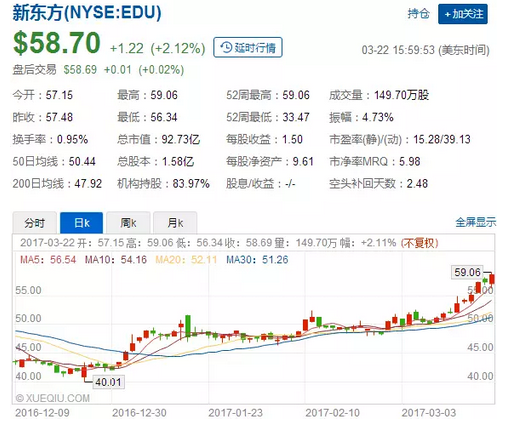Click 最高：59.06 daily high
This screenshot has height=425, width=510.
[x=147, y=95]
